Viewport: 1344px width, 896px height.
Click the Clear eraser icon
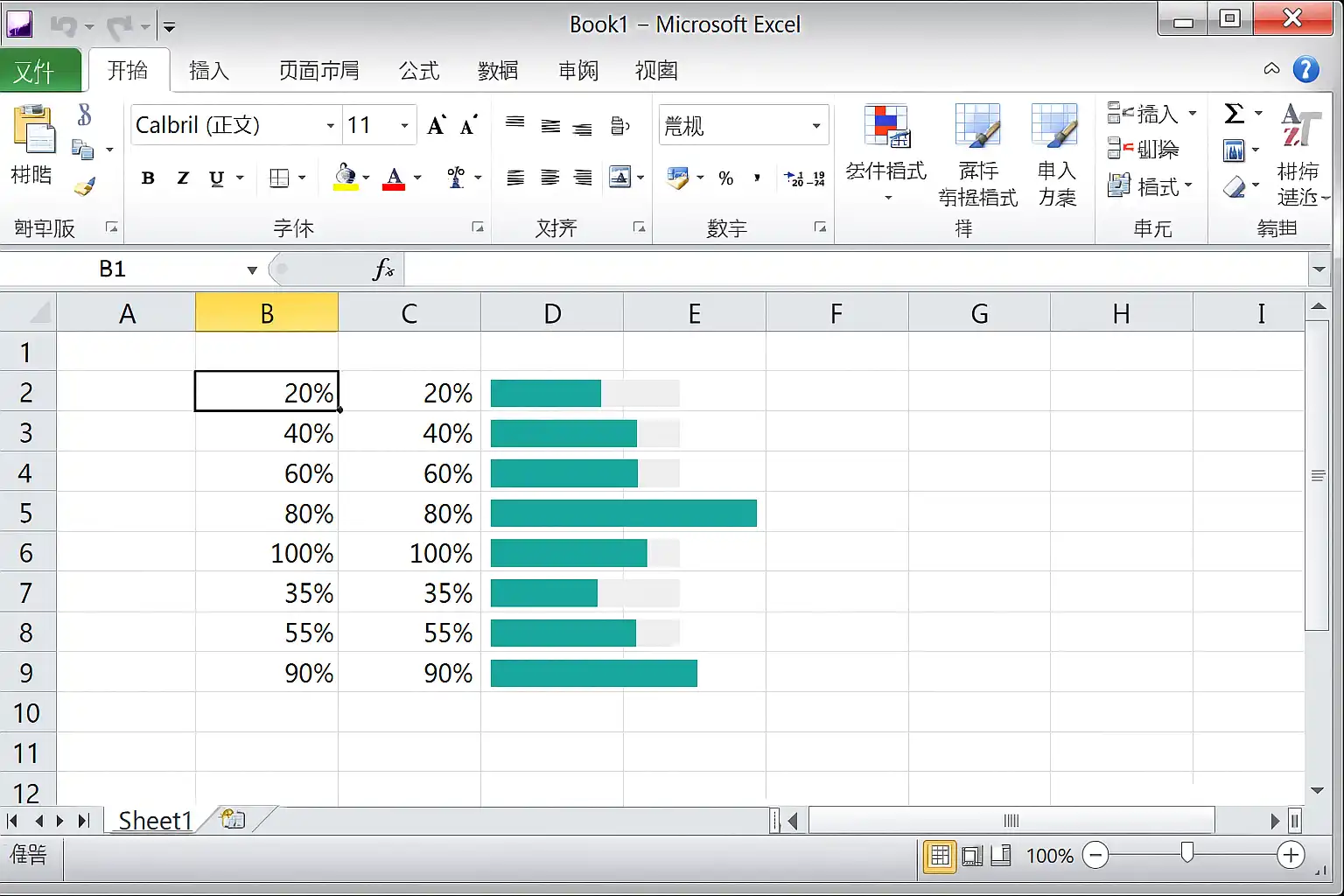tap(1234, 186)
